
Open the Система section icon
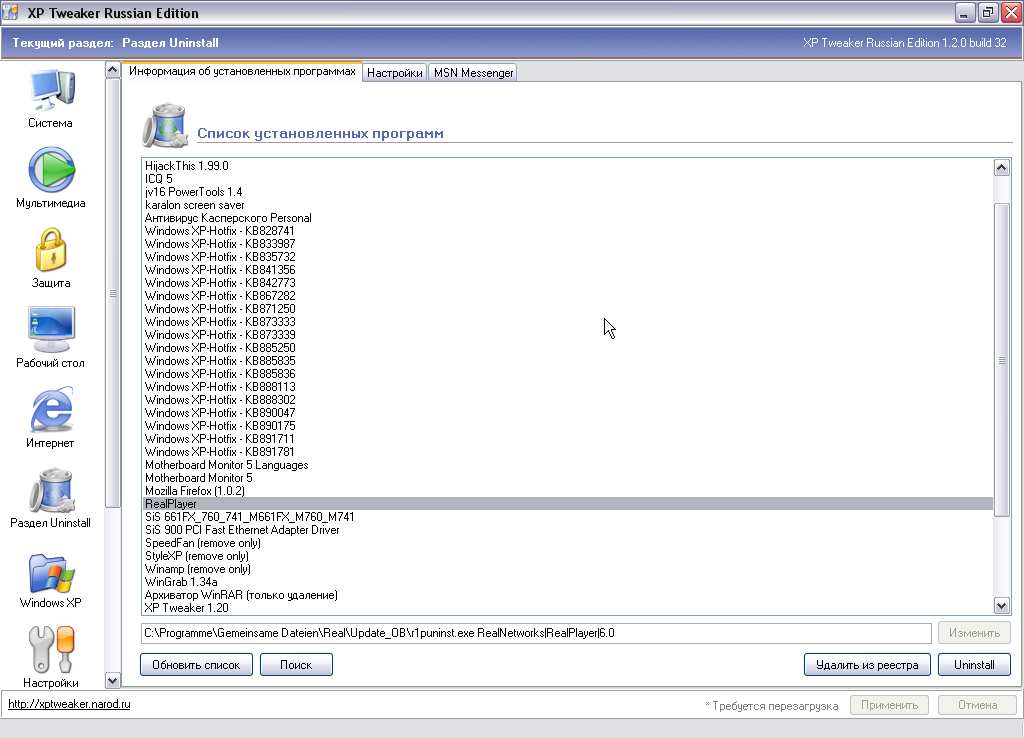tap(51, 90)
